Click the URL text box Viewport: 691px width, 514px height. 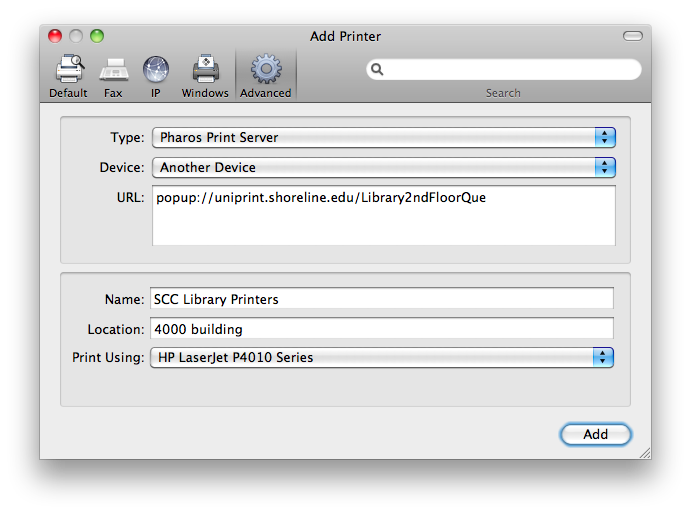pos(384,216)
